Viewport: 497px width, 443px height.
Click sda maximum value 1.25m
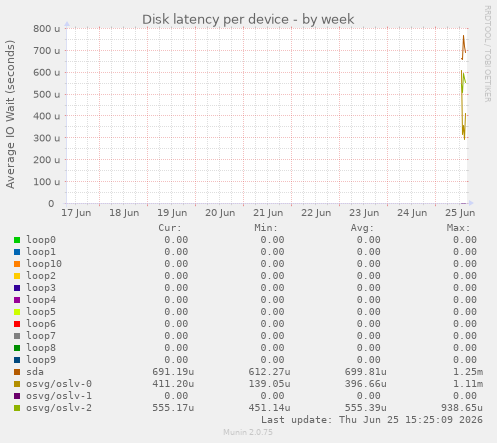468,372
